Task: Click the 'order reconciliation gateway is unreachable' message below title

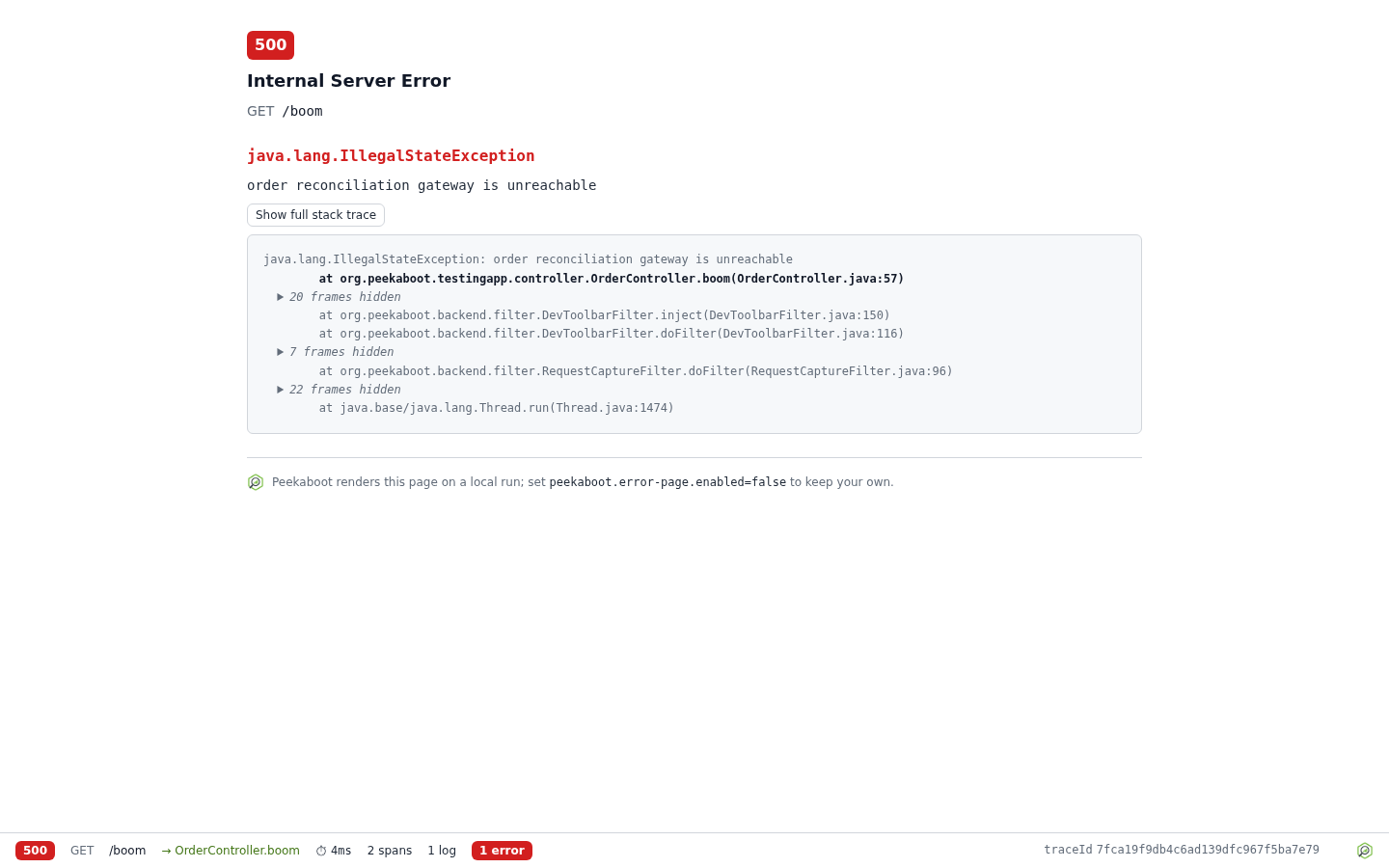Action: [x=422, y=185]
